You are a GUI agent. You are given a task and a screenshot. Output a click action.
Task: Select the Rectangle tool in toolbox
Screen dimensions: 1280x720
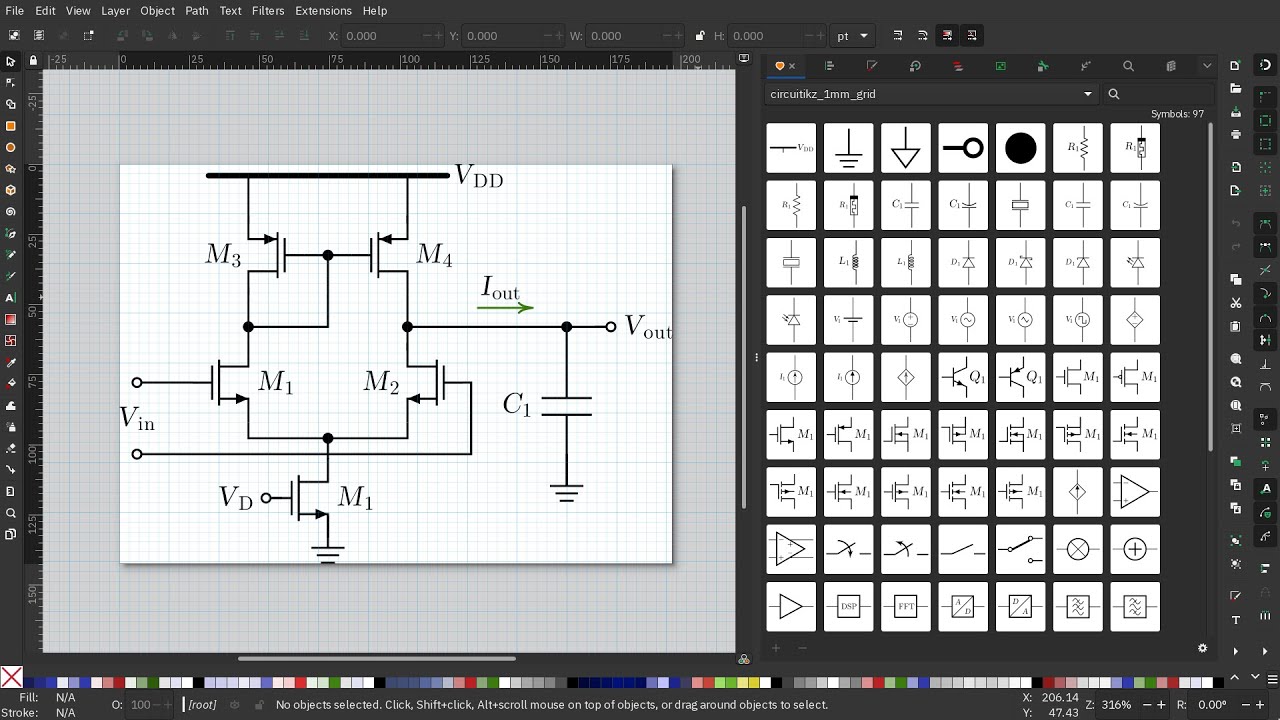coord(11,126)
